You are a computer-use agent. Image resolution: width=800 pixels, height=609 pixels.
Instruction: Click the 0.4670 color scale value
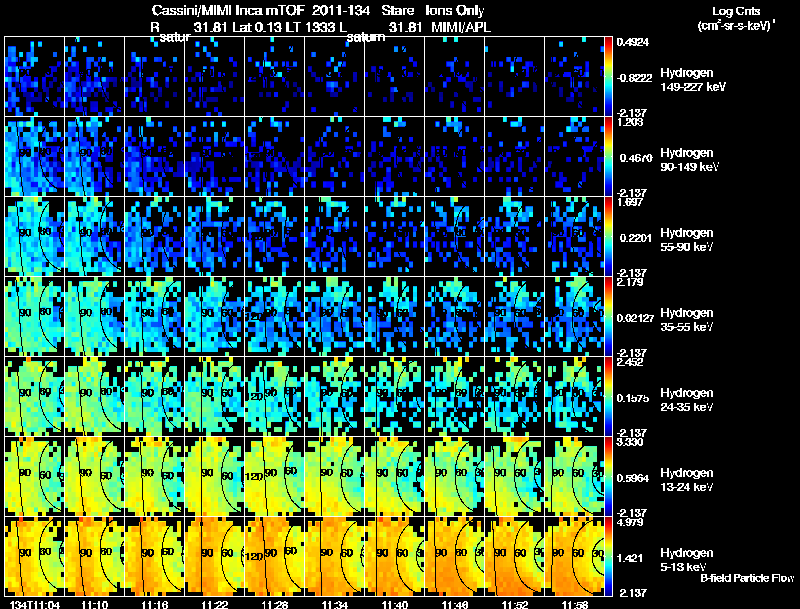tap(636, 158)
